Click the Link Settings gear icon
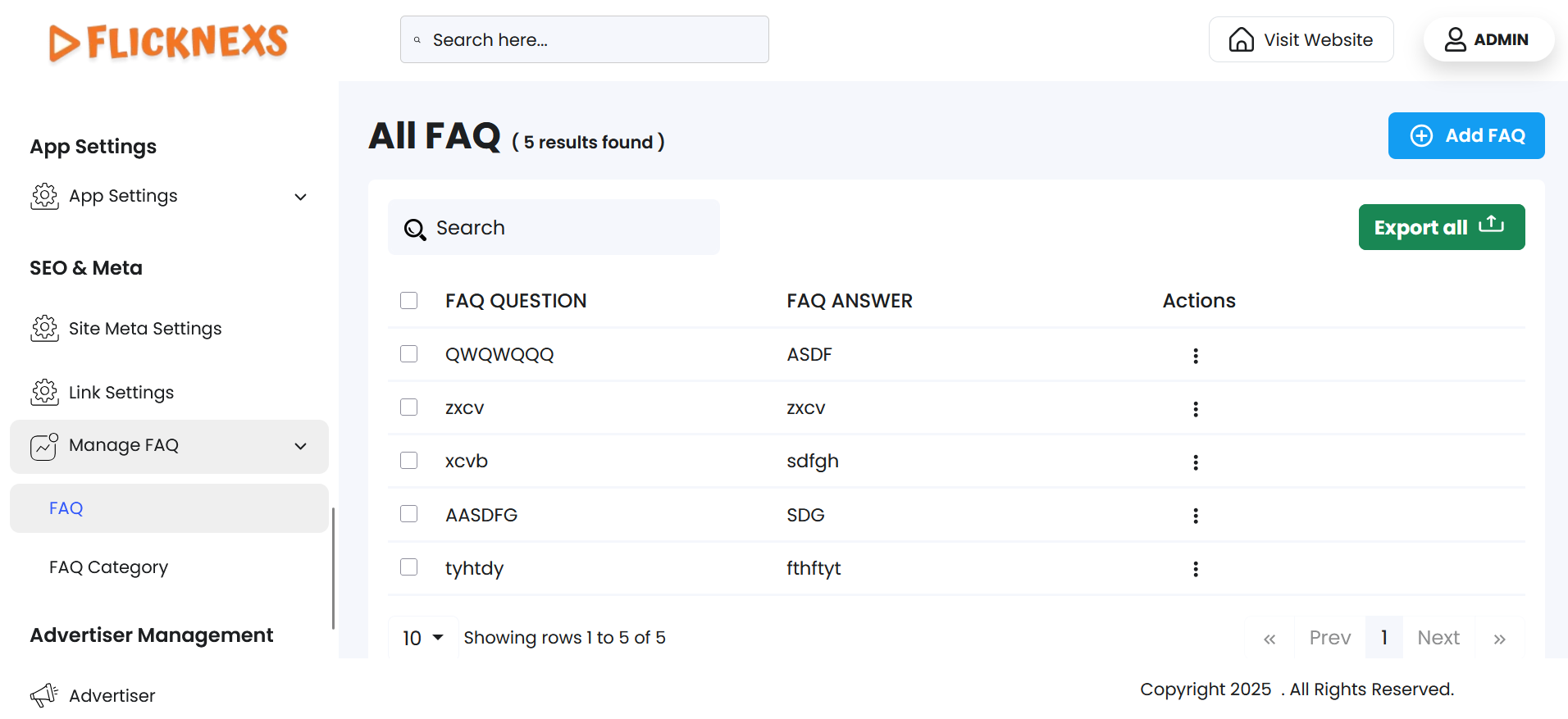This screenshot has height=719, width=1568. tap(44, 392)
